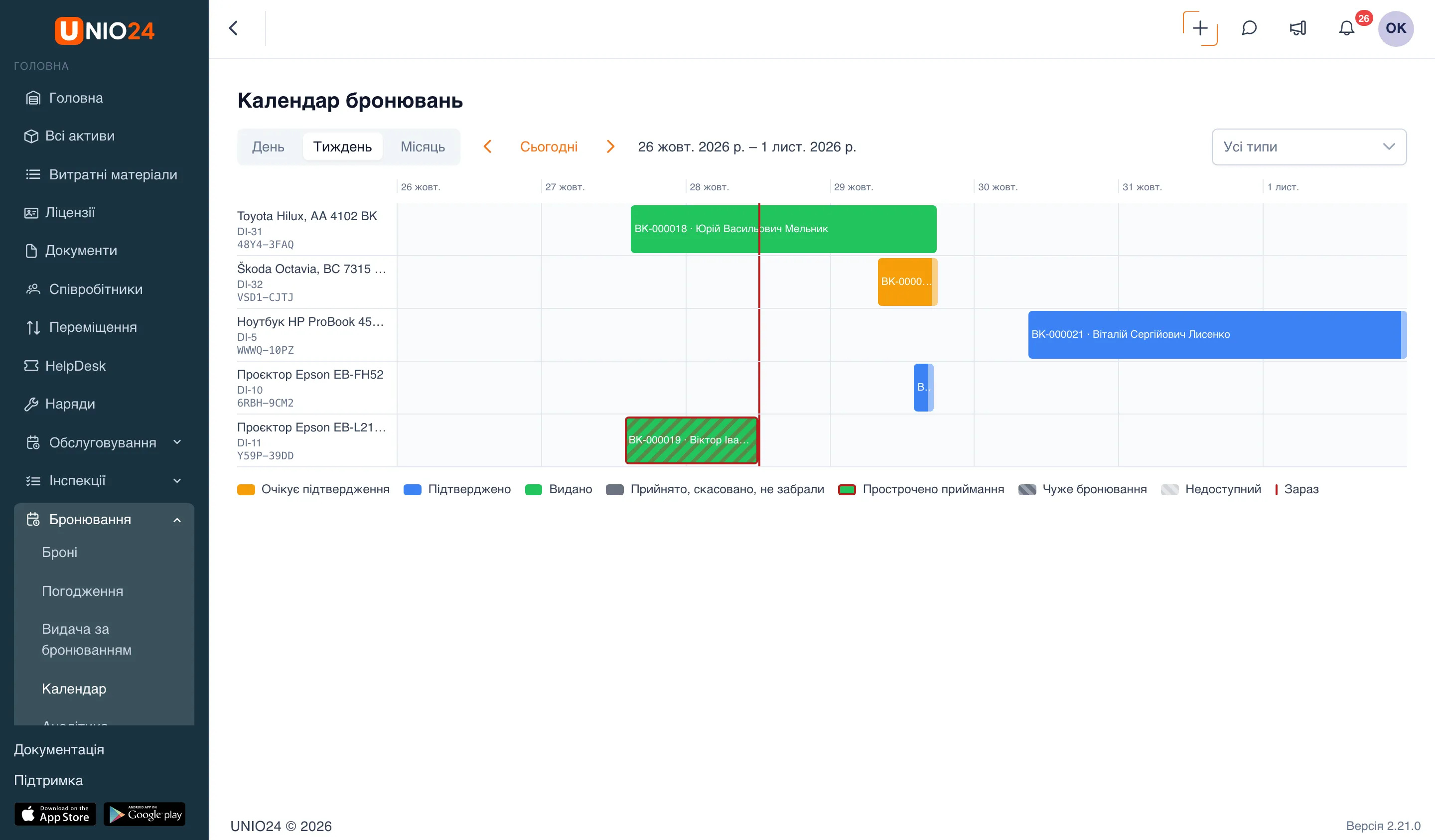This screenshot has width=1435, height=840.
Task: Open the Підтримка link
Action: [x=48, y=780]
